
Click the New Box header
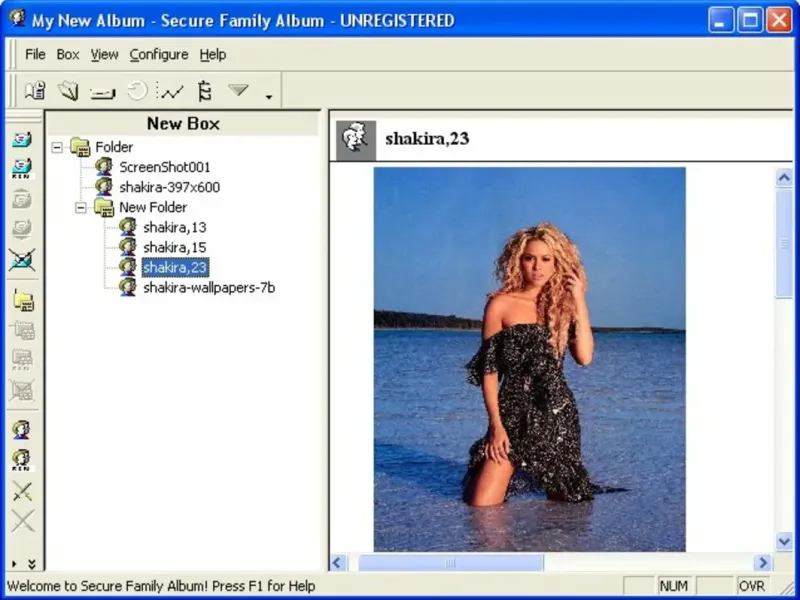tap(183, 123)
